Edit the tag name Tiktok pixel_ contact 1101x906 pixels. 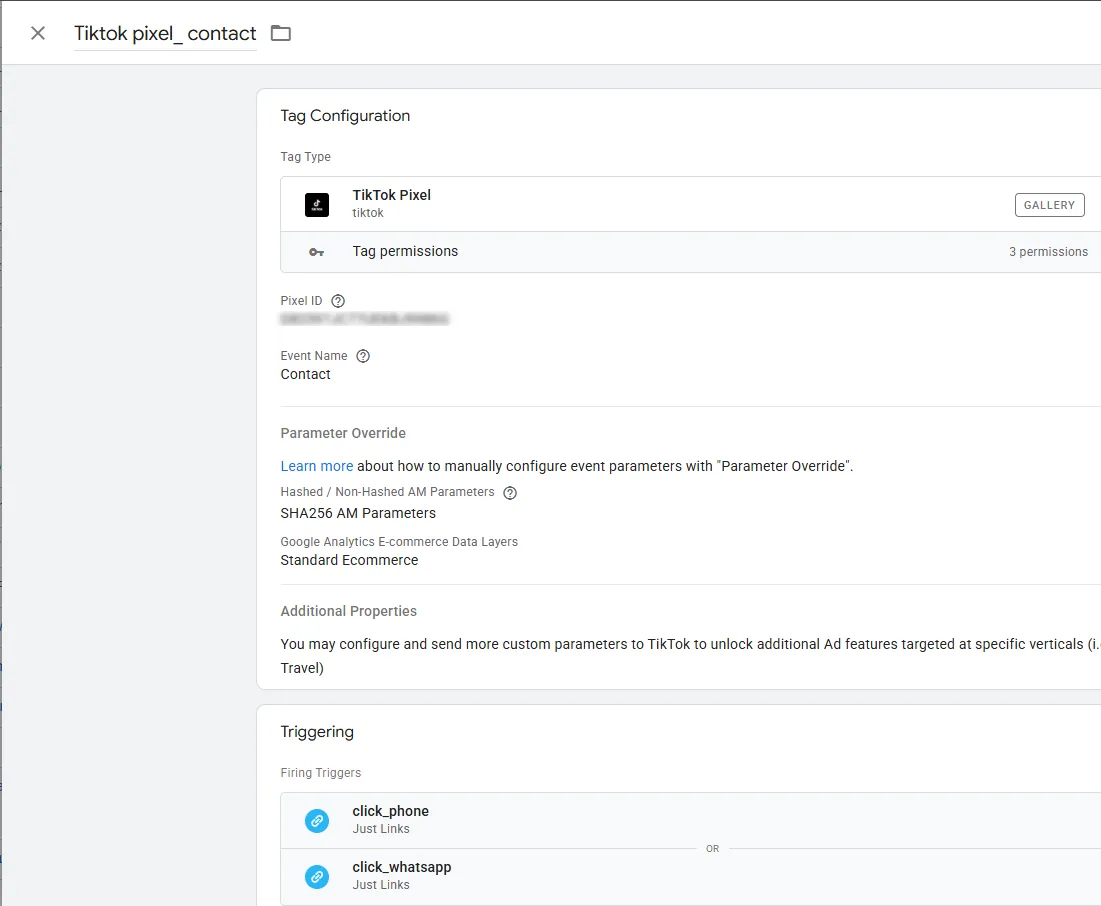coord(165,34)
